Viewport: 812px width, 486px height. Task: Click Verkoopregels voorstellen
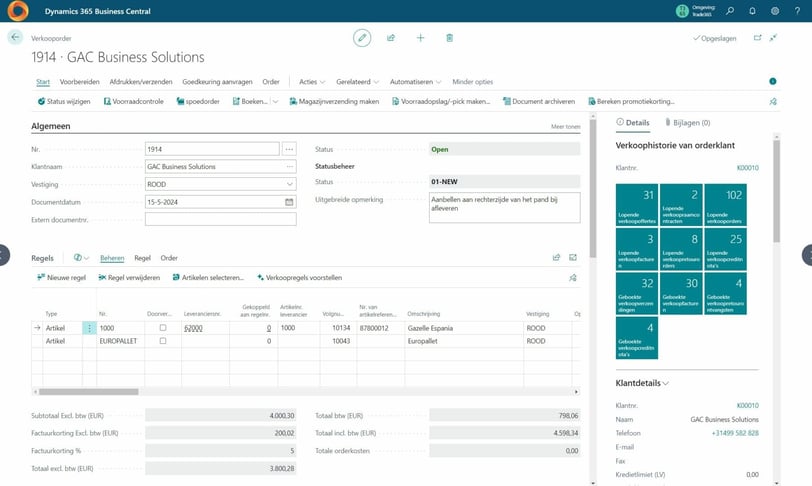(299, 278)
